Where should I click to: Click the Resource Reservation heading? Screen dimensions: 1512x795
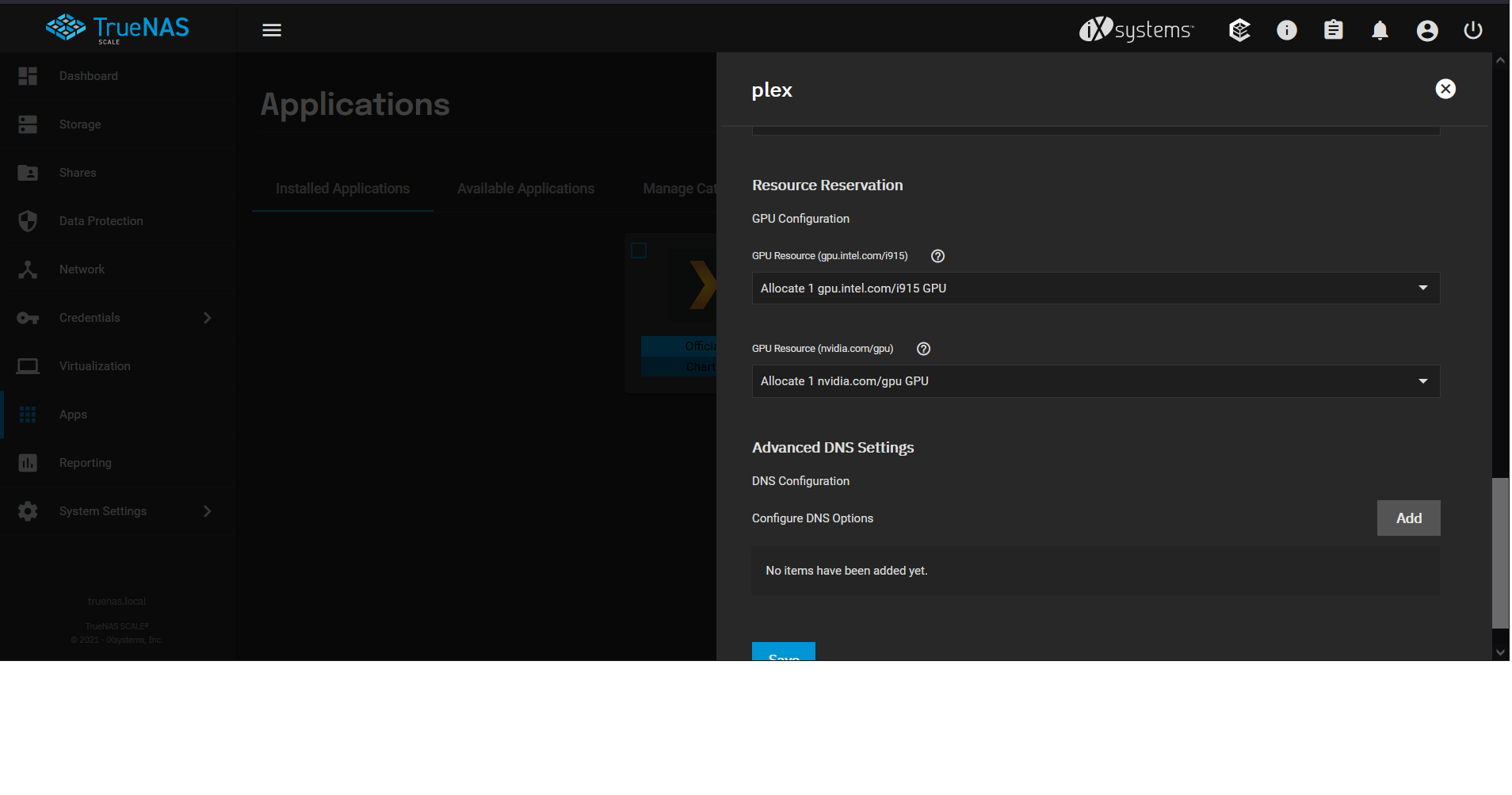point(827,185)
